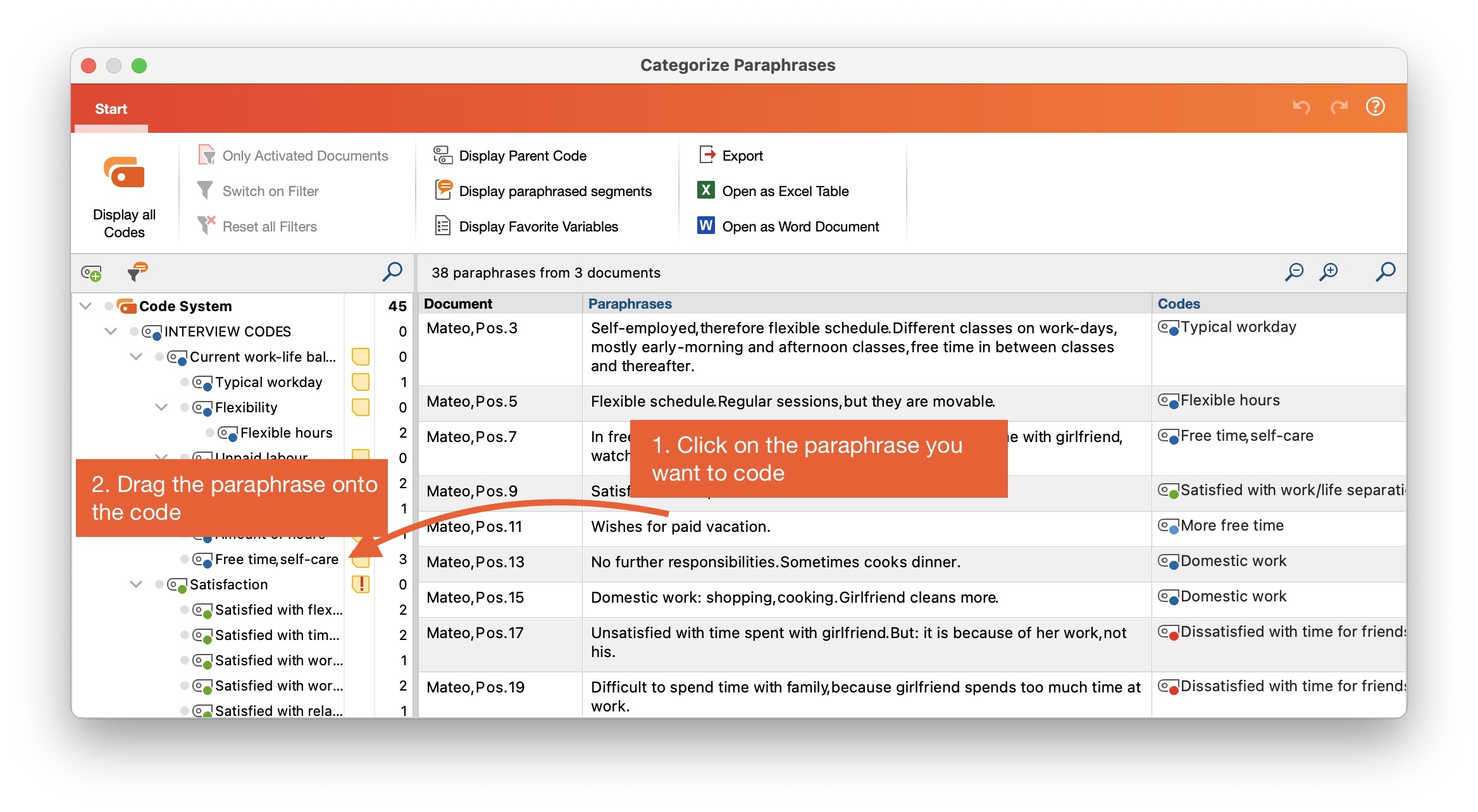Collapse the Current work-life balance node

click(x=136, y=357)
